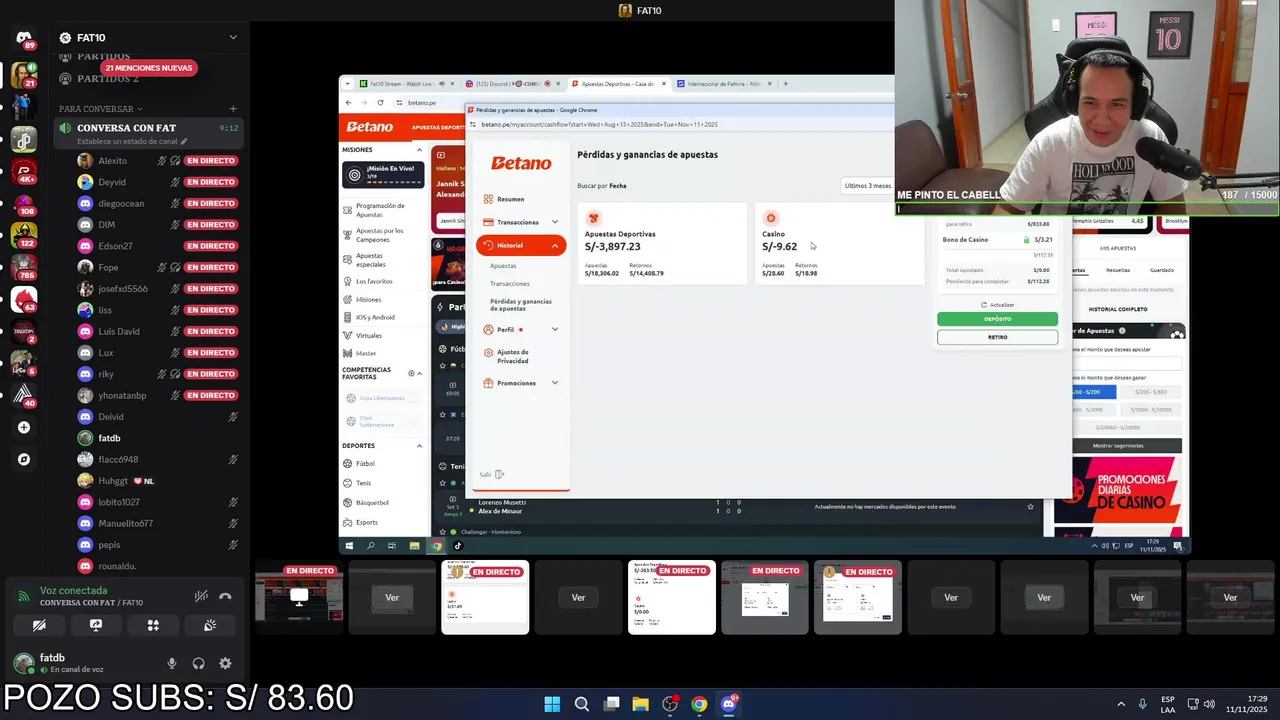Deafen audio with the headphones icon
The height and width of the screenshot is (720, 1280).
point(199,663)
